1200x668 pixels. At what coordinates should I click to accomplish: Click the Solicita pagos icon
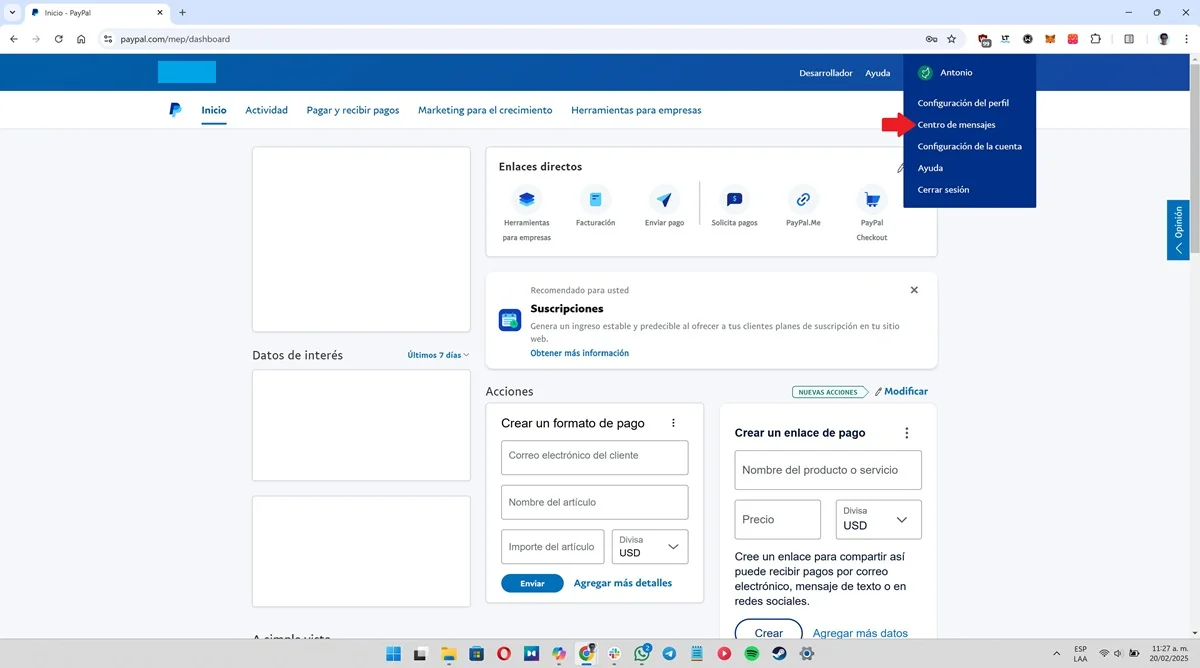[734, 199]
